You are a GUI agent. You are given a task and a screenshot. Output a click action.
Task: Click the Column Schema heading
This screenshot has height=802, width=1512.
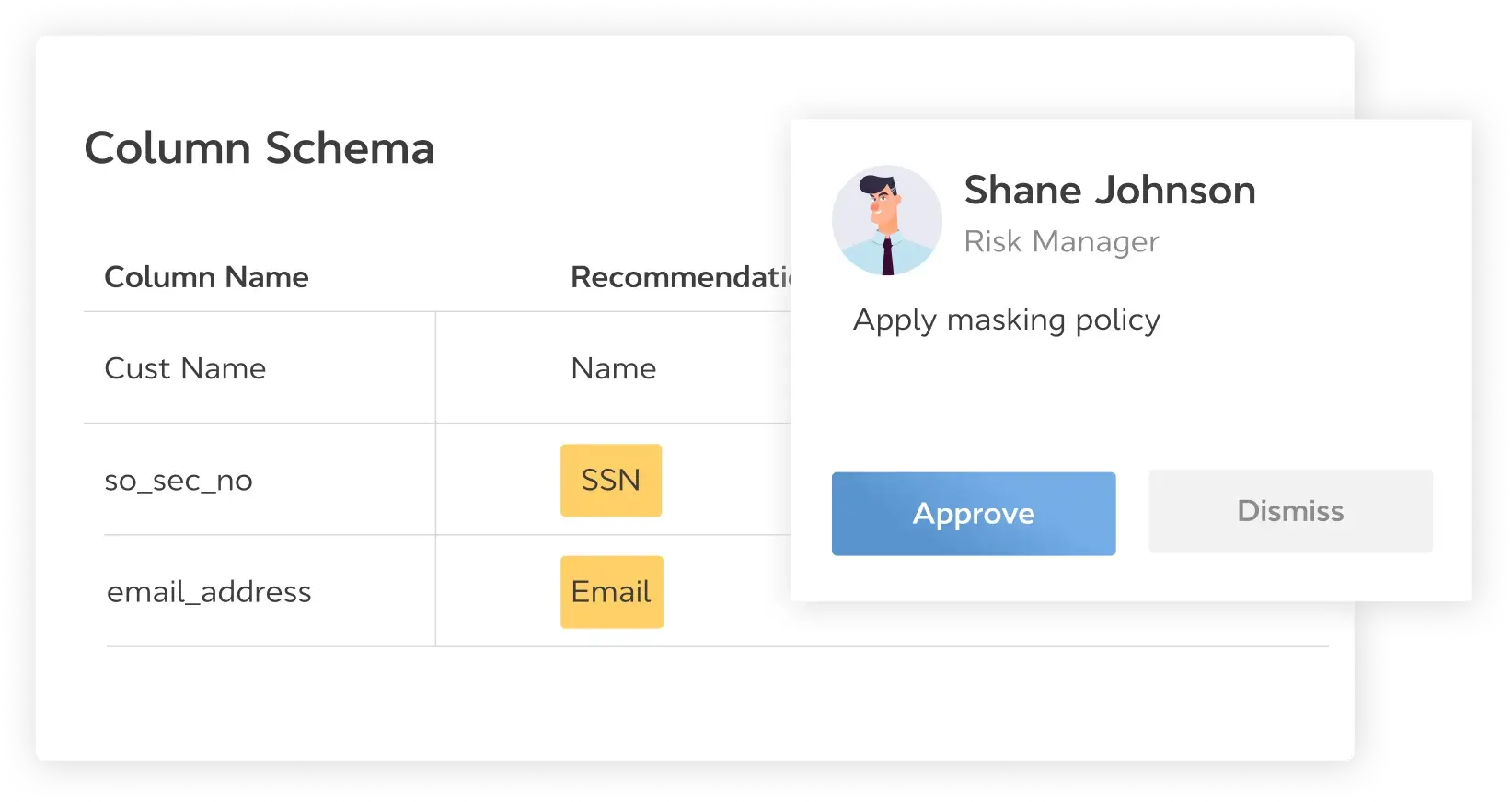pos(260,148)
